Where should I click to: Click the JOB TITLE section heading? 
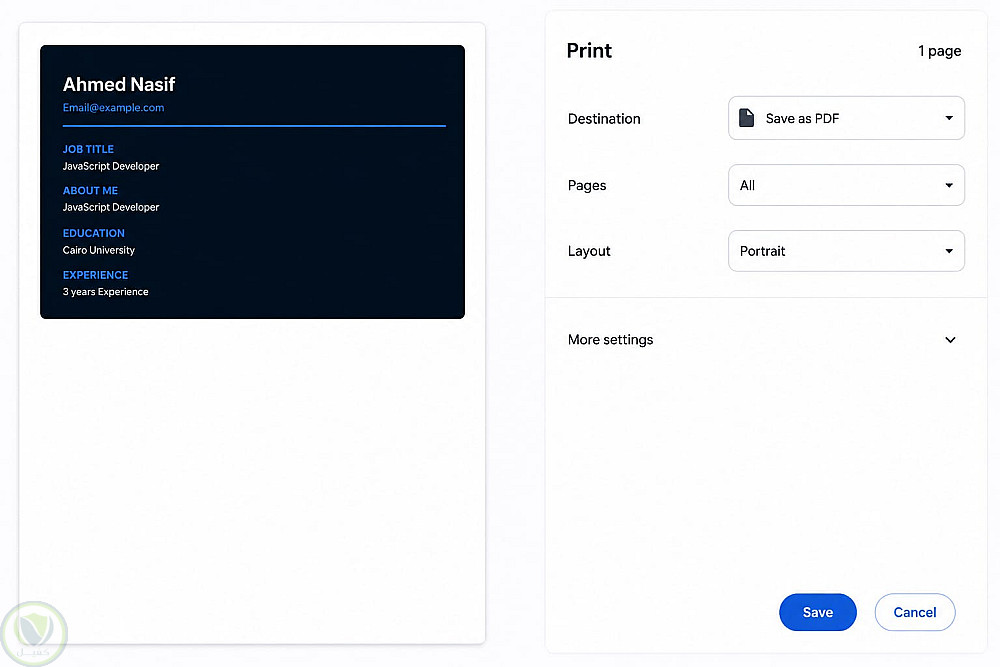click(88, 149)
